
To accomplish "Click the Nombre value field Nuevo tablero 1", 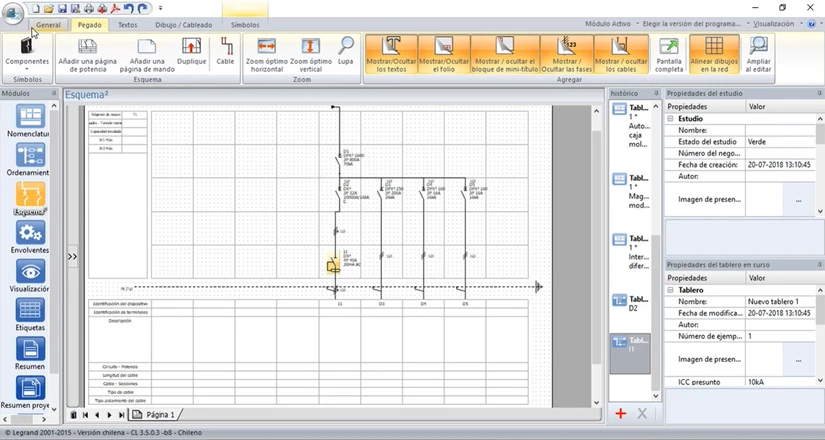I will tap(779, 301).
